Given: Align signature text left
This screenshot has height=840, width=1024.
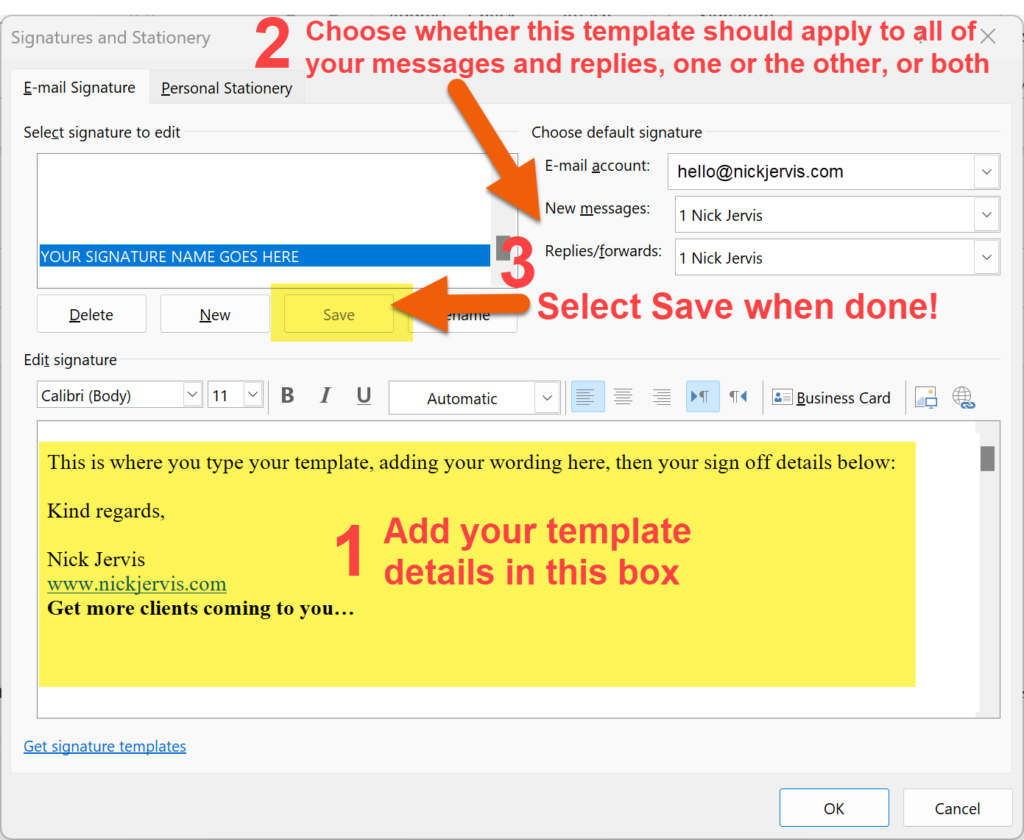Looking at the screenshot, I should [587, 396].
